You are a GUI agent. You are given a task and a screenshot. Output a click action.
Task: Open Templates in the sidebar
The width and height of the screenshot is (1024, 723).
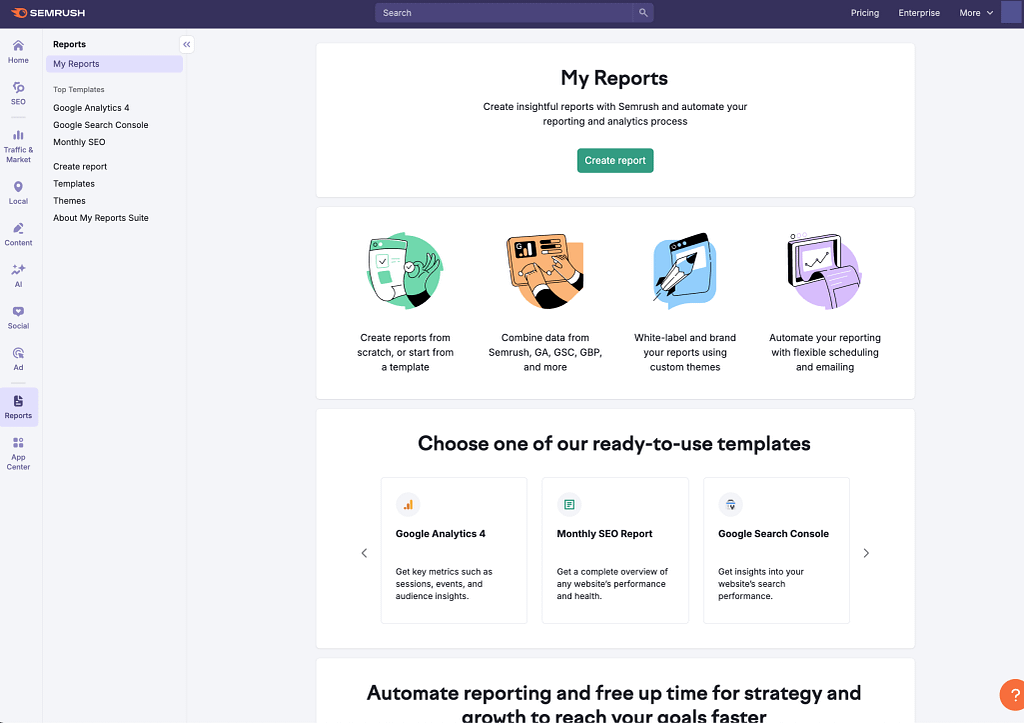click(x=74, y=184)
